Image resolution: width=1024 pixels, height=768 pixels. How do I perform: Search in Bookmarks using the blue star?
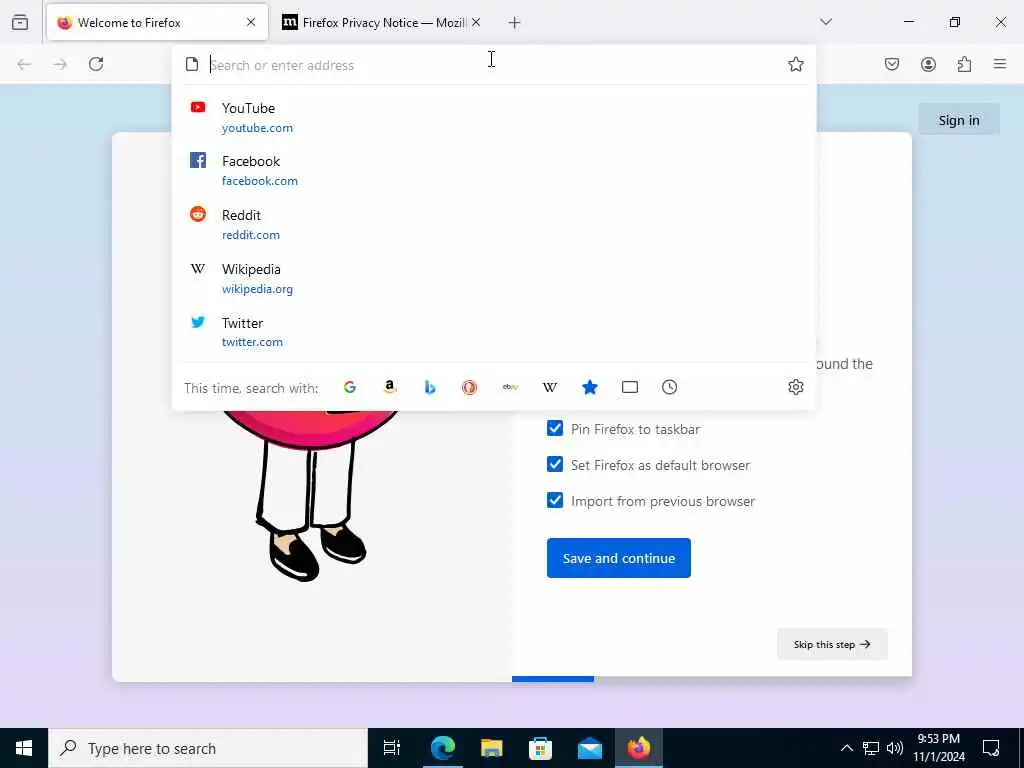(x=590, y=387)
